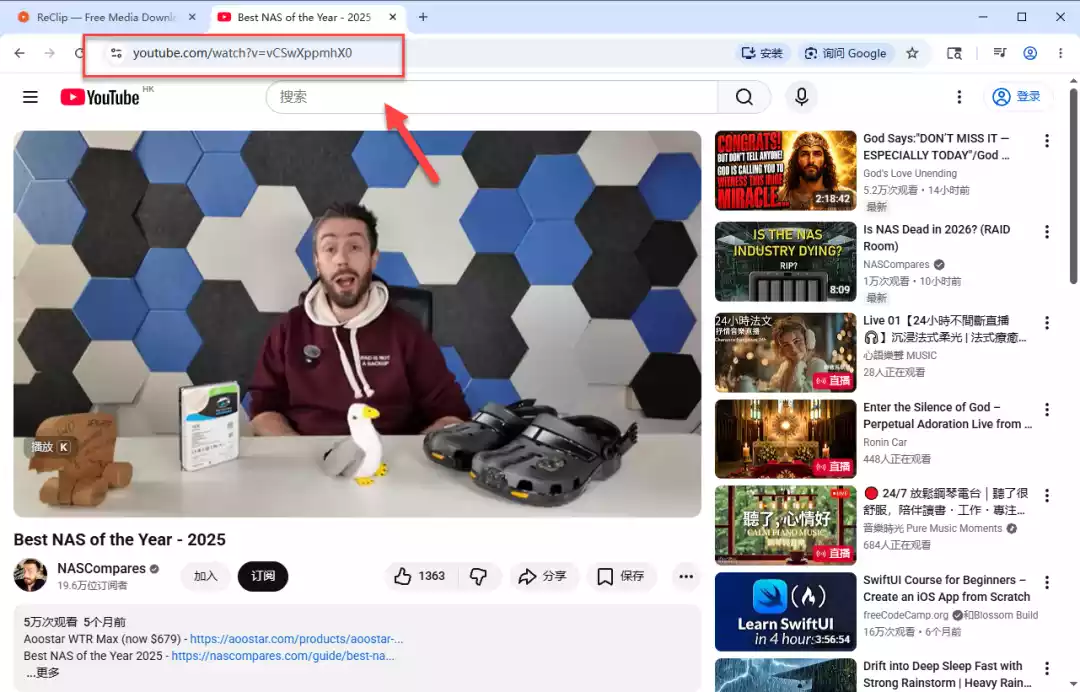Open options menu for God Says video

pyautogui.click(x=1047, y=141)
